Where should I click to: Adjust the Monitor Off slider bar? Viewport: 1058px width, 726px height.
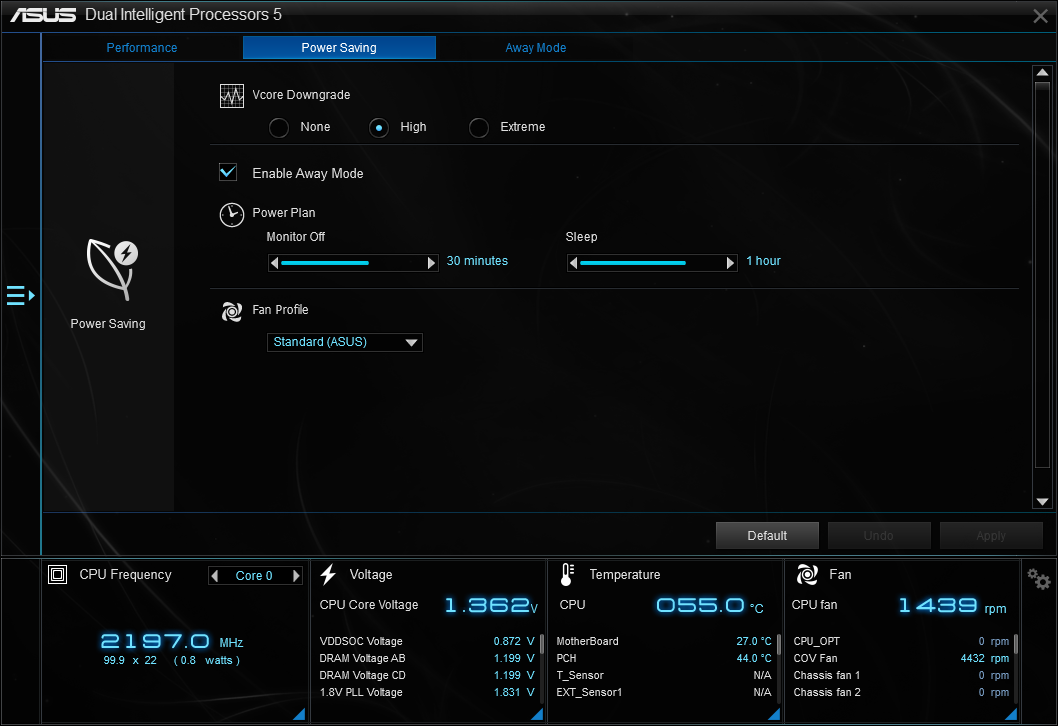click(353, 262)
